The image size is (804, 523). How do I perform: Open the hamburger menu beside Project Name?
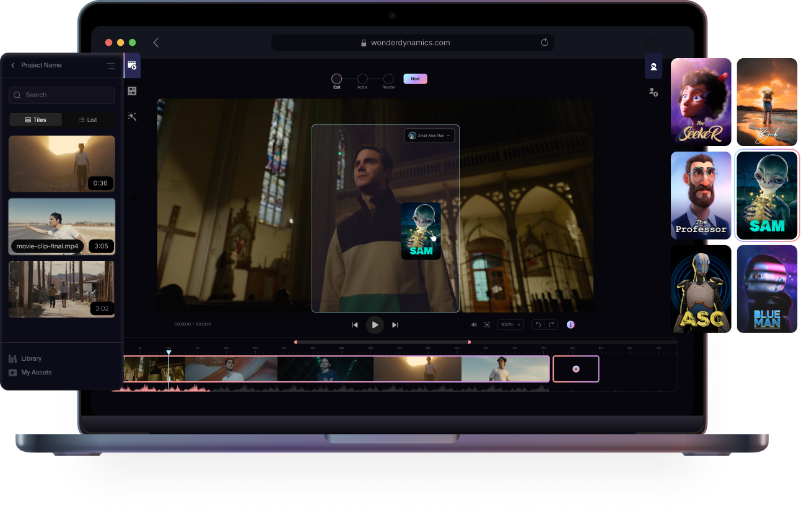pos(111,65)
